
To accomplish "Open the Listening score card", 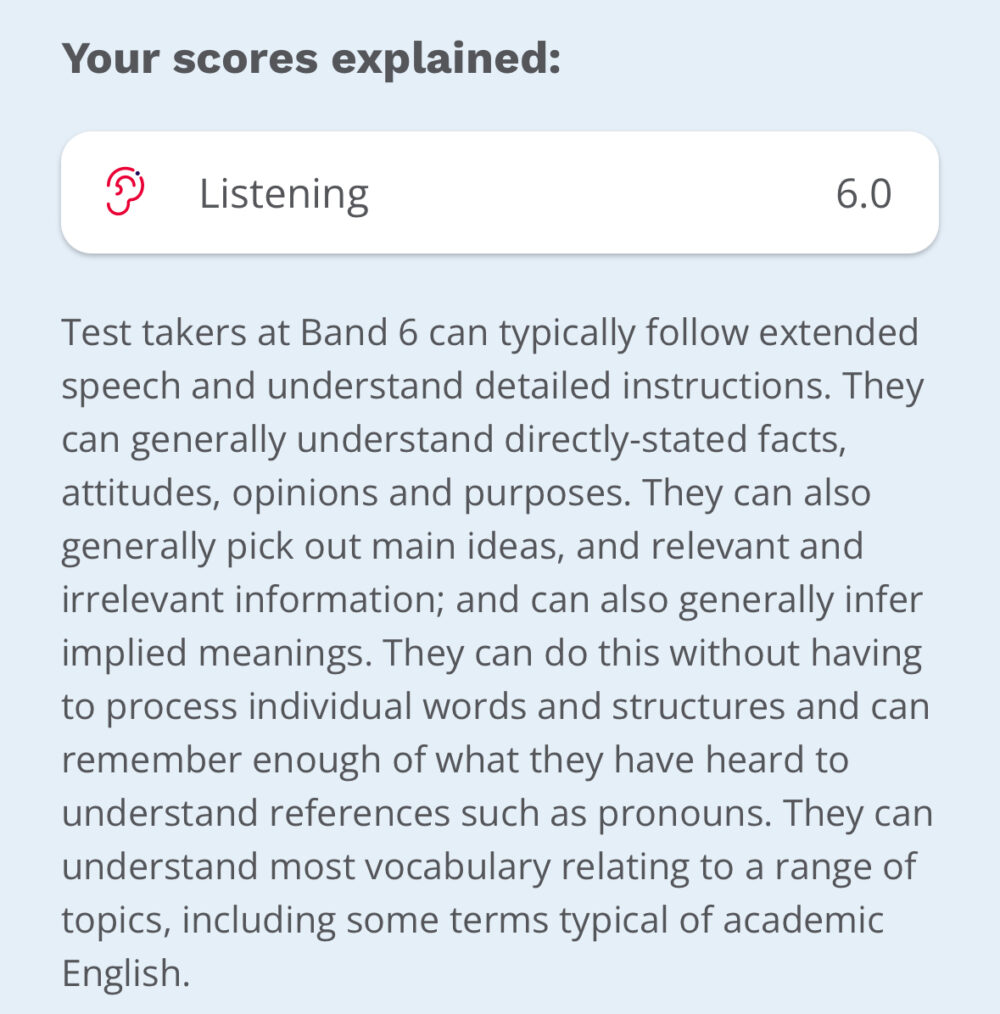I will coord(499,193).
